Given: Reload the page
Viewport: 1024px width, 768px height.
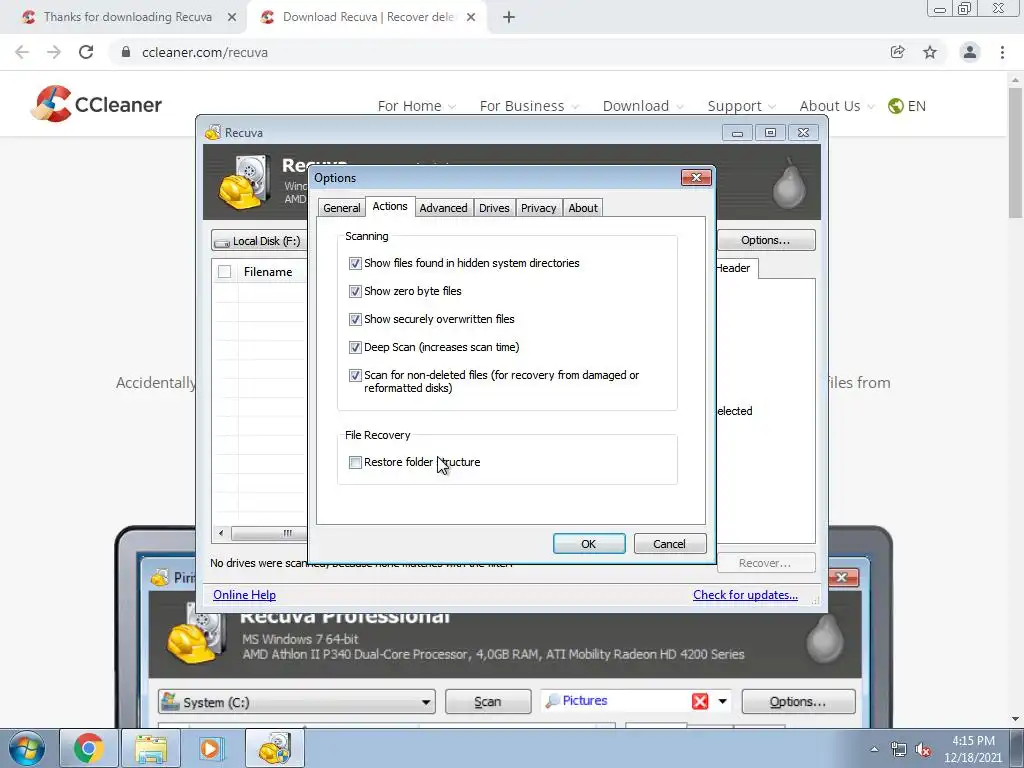Looking at the screenshot, I should coord(86,52).
